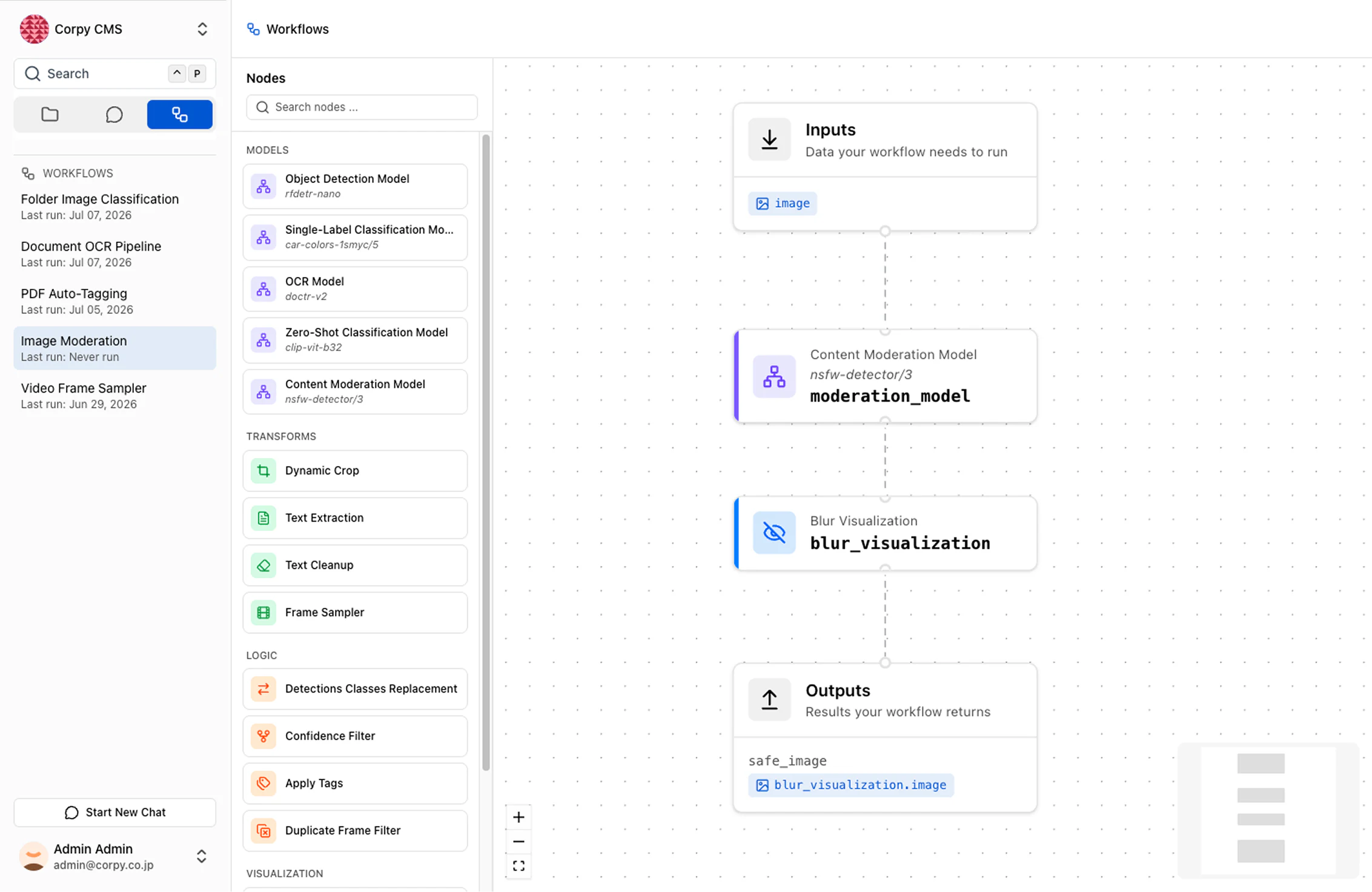Click the Duplicate Frame Filter label

pyautogui.click(x=343, y=830)
